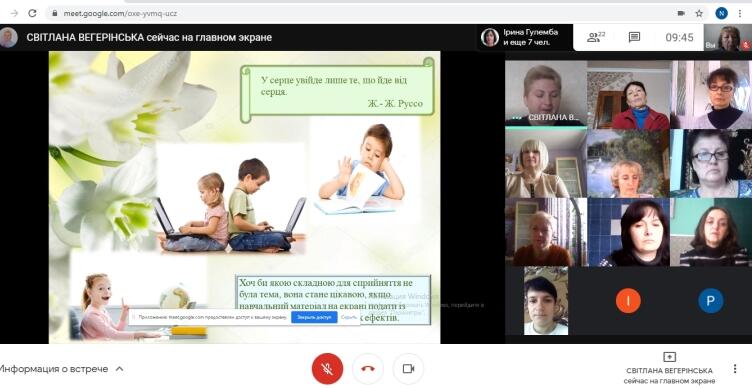
Task: Open Meet's more options menu
Action: click(x=735, y=368)
